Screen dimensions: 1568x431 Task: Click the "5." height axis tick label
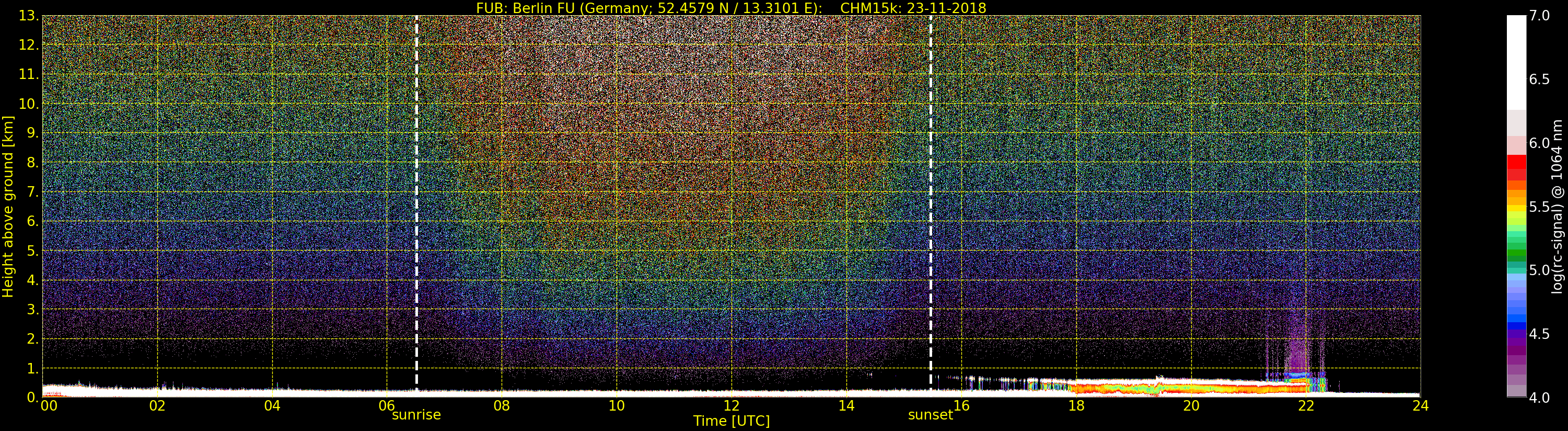33,251
